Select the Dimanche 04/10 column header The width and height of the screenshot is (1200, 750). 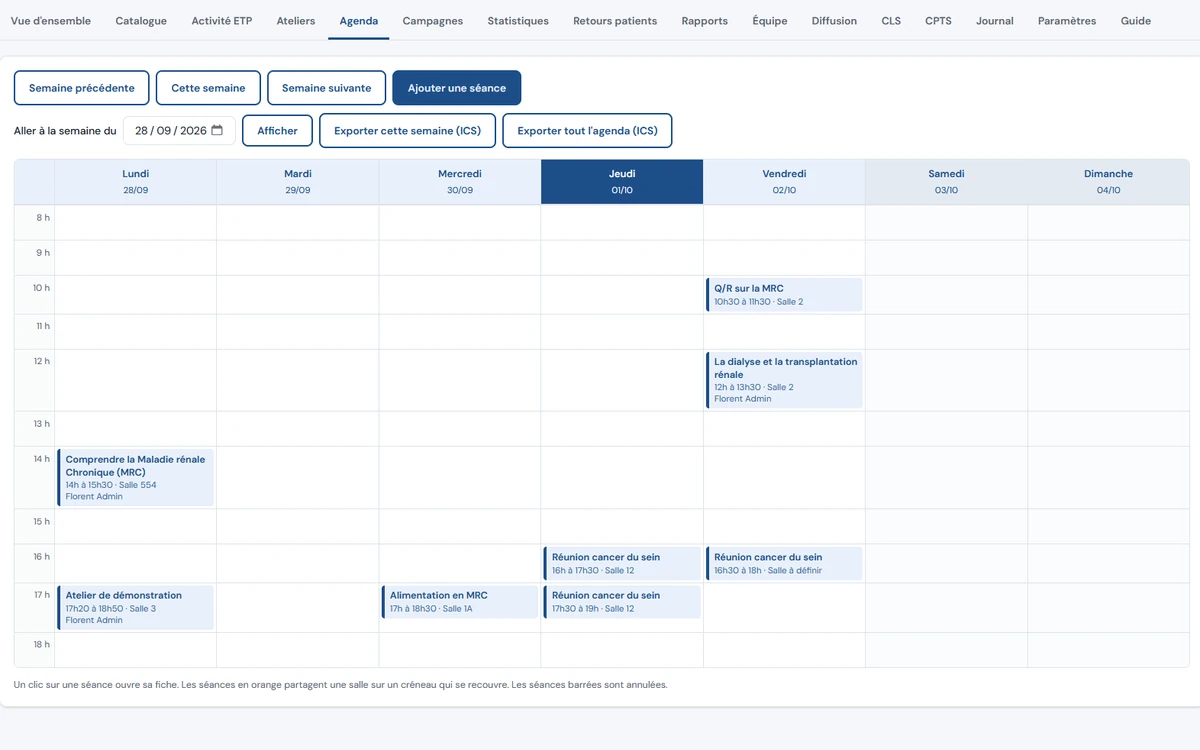coord(1108,182)
